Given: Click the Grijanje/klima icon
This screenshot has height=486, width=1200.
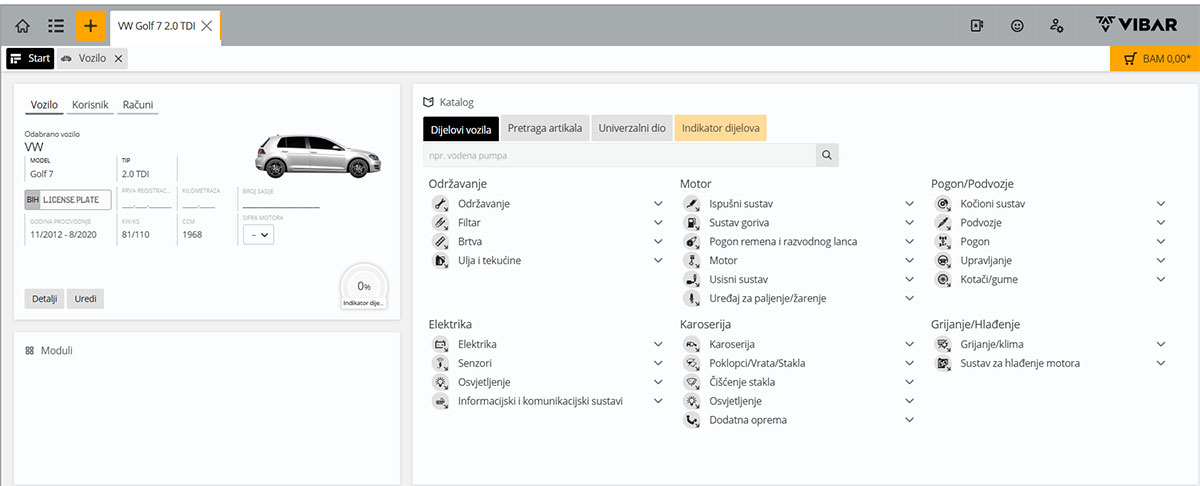Looking at the screenshot, I should point(942,345).
